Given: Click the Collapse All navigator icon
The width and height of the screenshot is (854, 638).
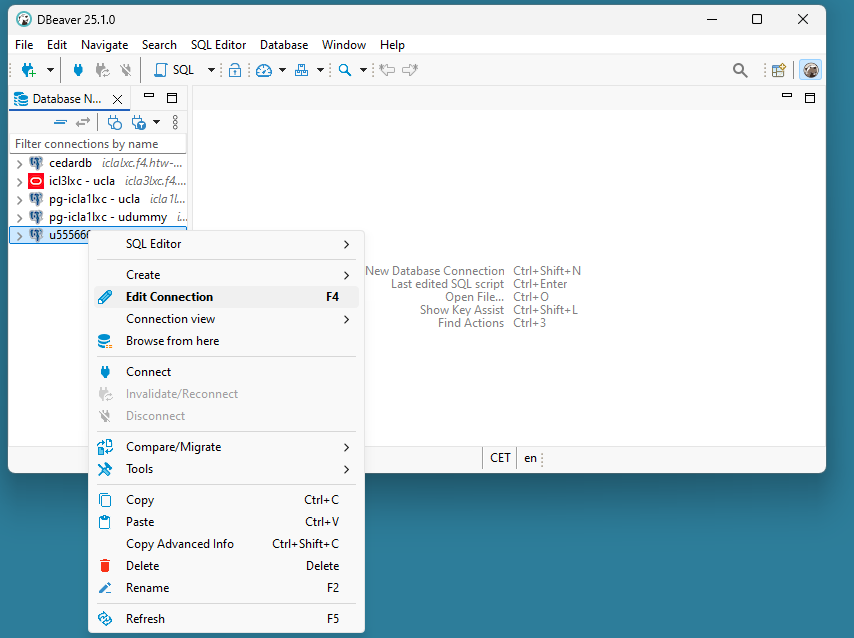Looking at the screenshot, I should [60, 123].
